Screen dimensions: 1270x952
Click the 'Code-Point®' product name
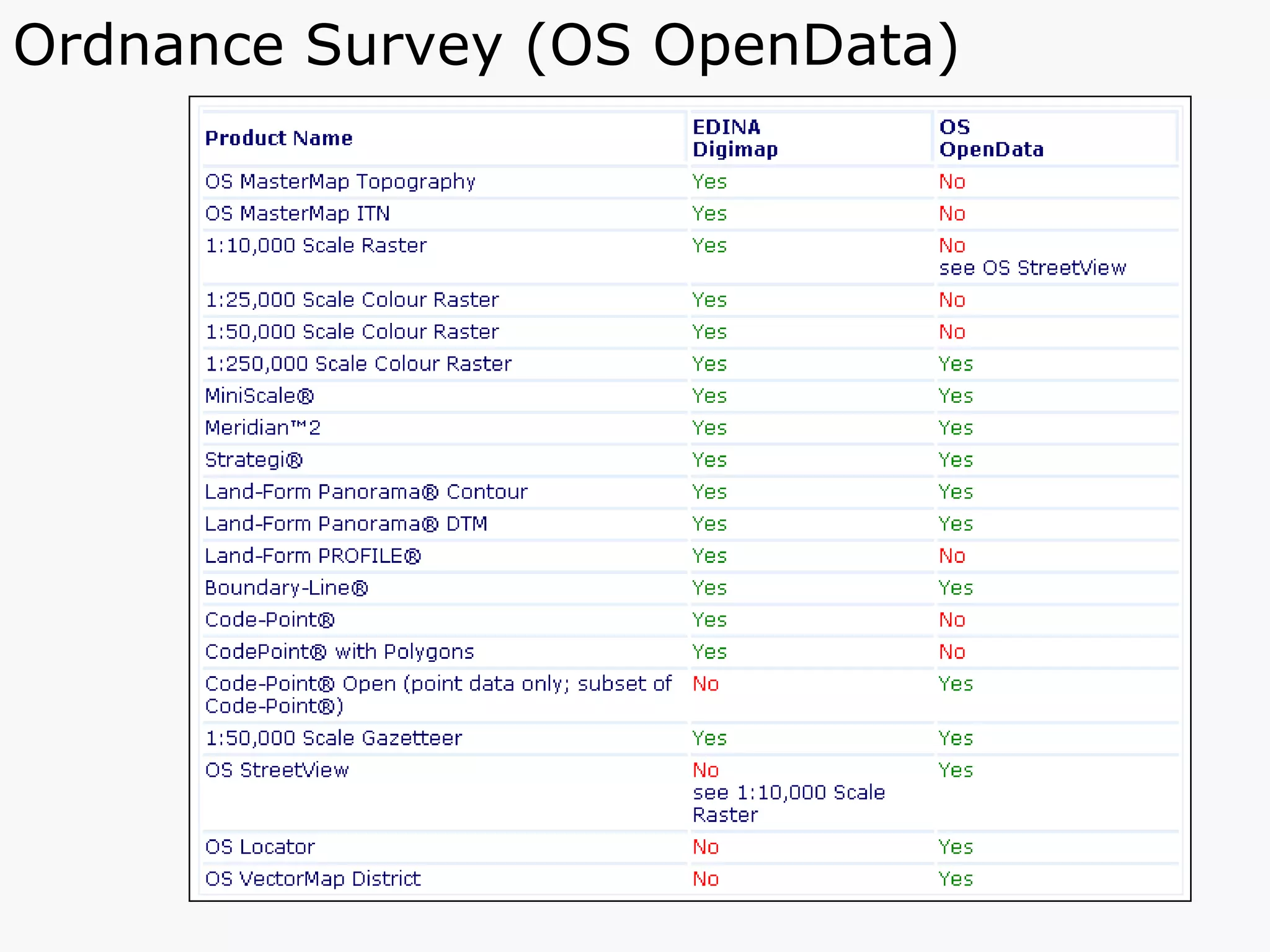269,620
